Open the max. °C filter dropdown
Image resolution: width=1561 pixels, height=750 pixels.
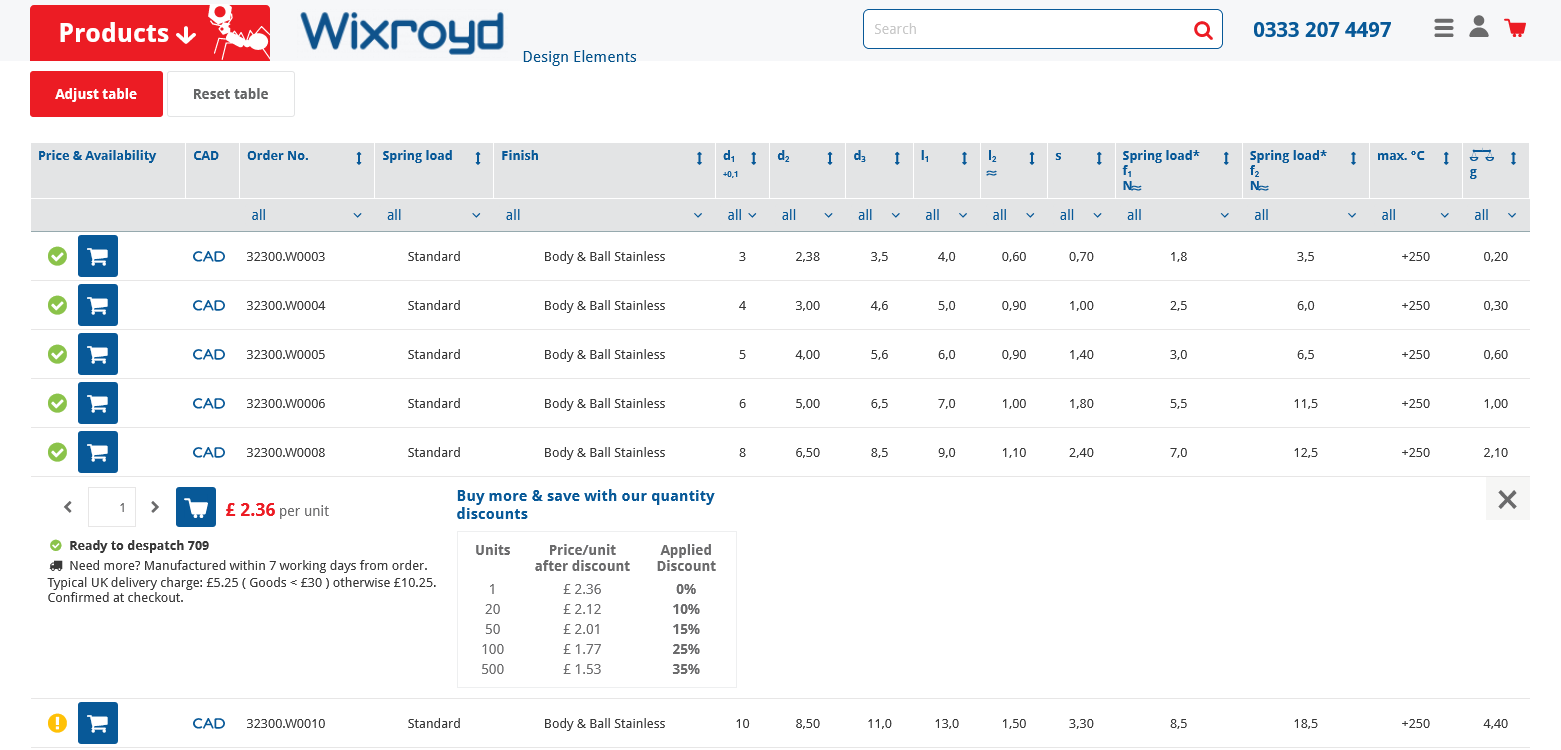click(1415, 215)
